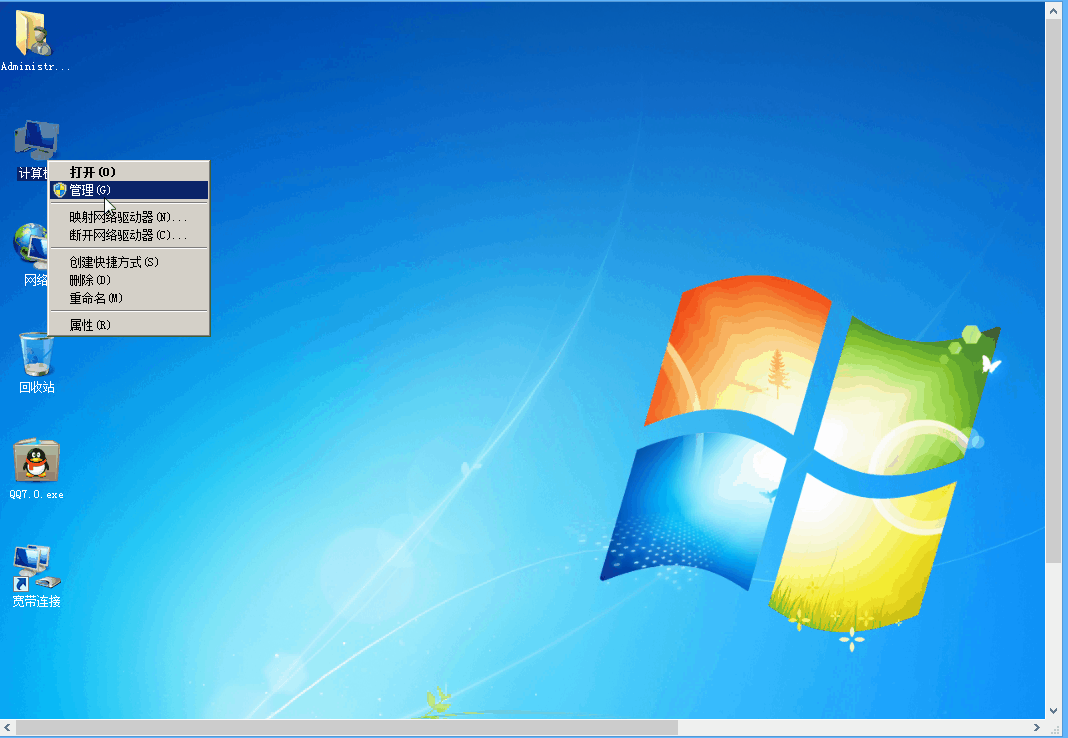The image size is (1068, 738).
Task: Select the Network (网络) desktop icon
Action: 30,244
